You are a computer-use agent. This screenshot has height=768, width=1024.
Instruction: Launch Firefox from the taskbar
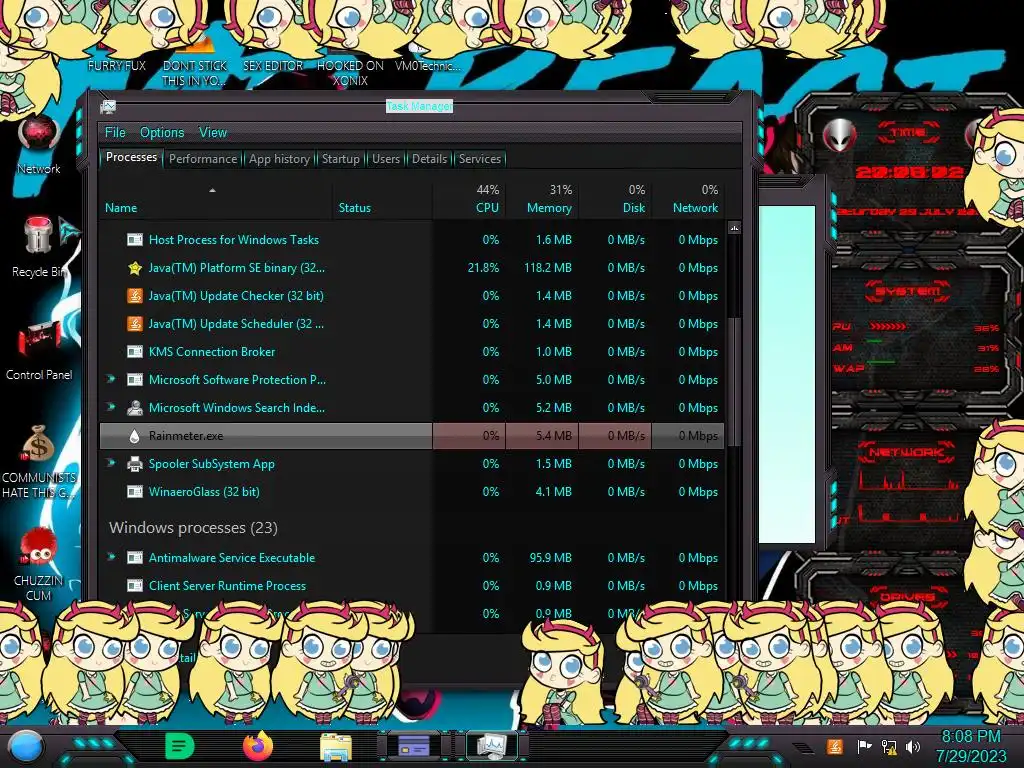point(258,746)
